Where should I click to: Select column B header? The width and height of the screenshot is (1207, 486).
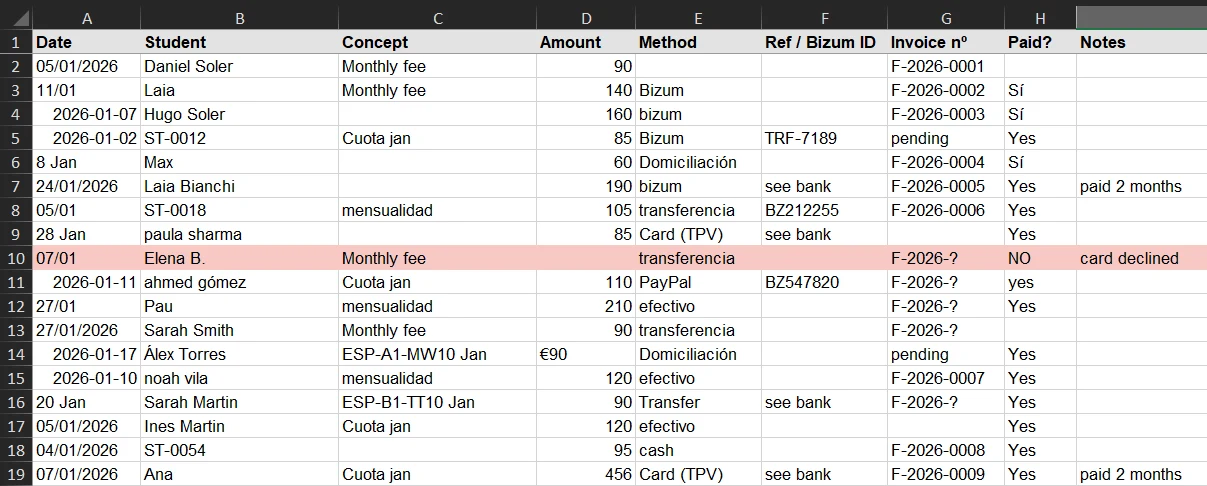coord(240,18)
